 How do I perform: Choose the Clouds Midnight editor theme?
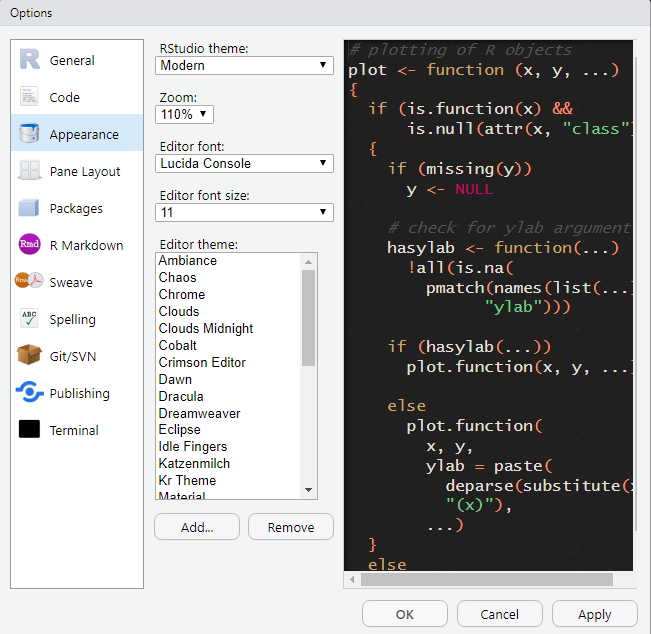coord(228,328)
